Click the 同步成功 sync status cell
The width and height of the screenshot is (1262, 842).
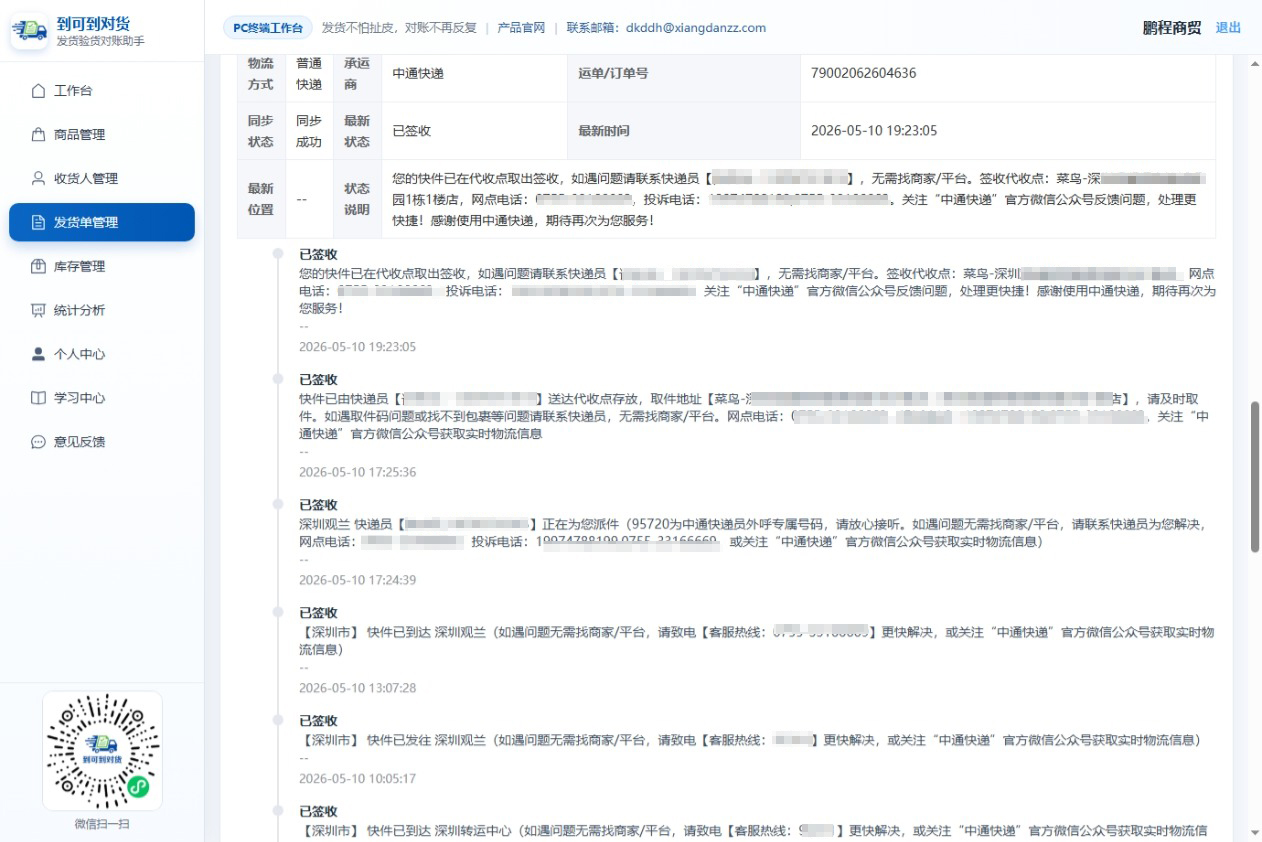click(x=309, y=131)
